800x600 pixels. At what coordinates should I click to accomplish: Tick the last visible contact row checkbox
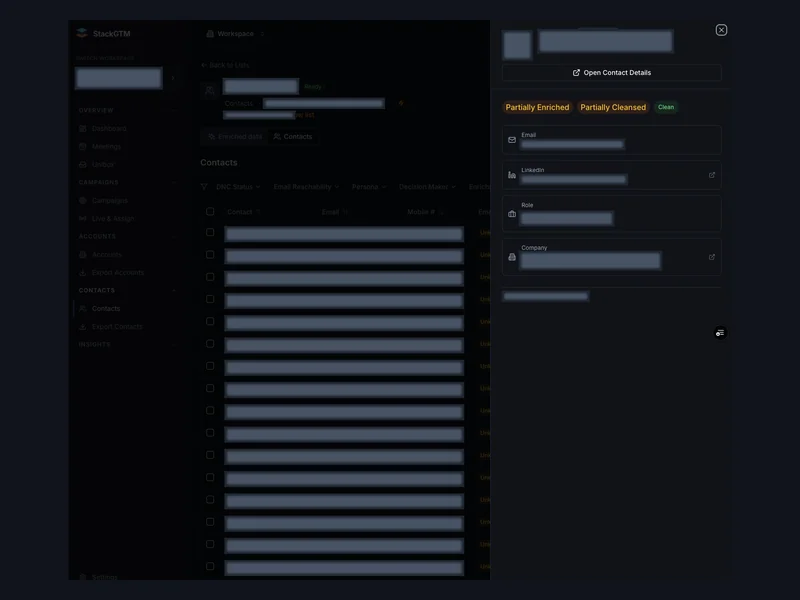point(210,566)
